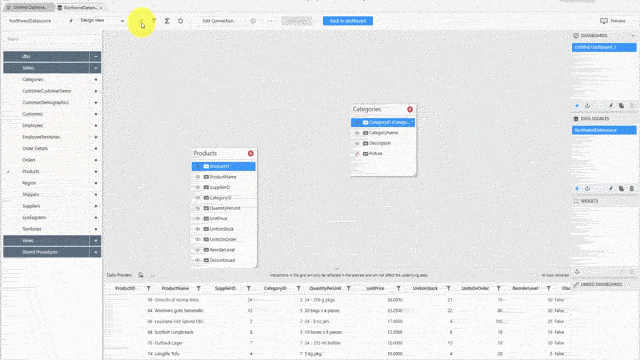Select the Customers table in list
The width and height of the screenshot is (640, 360).
click(x=32, y=114)
